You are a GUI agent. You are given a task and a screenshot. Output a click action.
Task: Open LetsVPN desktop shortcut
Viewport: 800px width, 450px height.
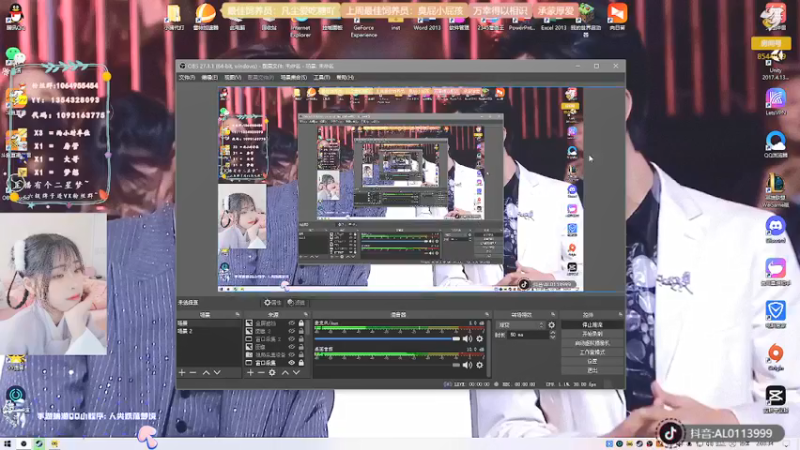point(776,101)
